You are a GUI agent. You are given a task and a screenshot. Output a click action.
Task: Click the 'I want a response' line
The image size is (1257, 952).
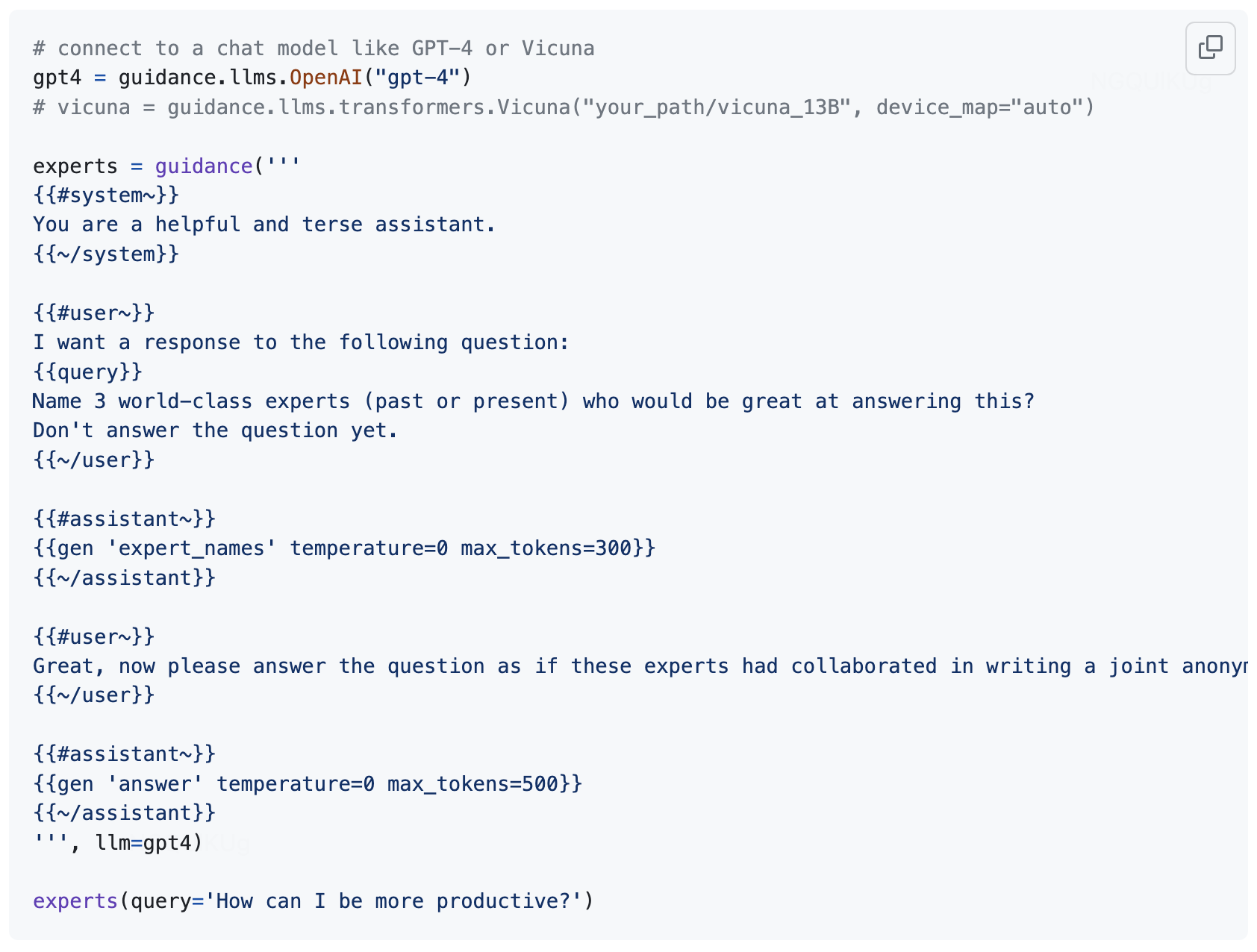pos(301,342)
